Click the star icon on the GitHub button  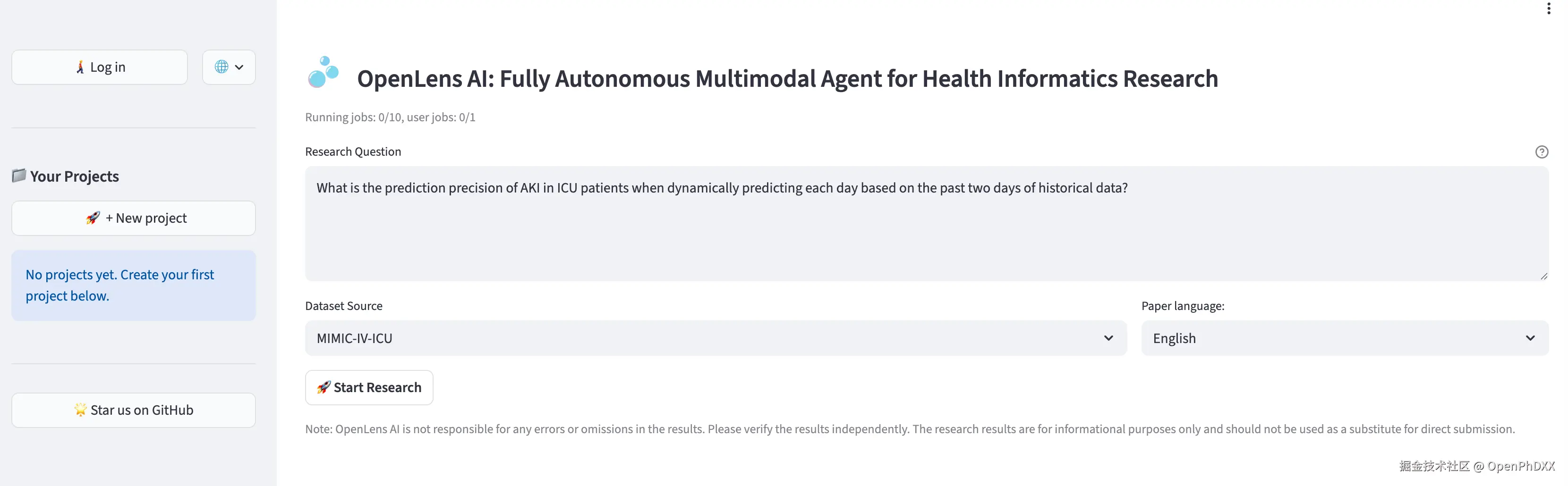coord(80,410)
